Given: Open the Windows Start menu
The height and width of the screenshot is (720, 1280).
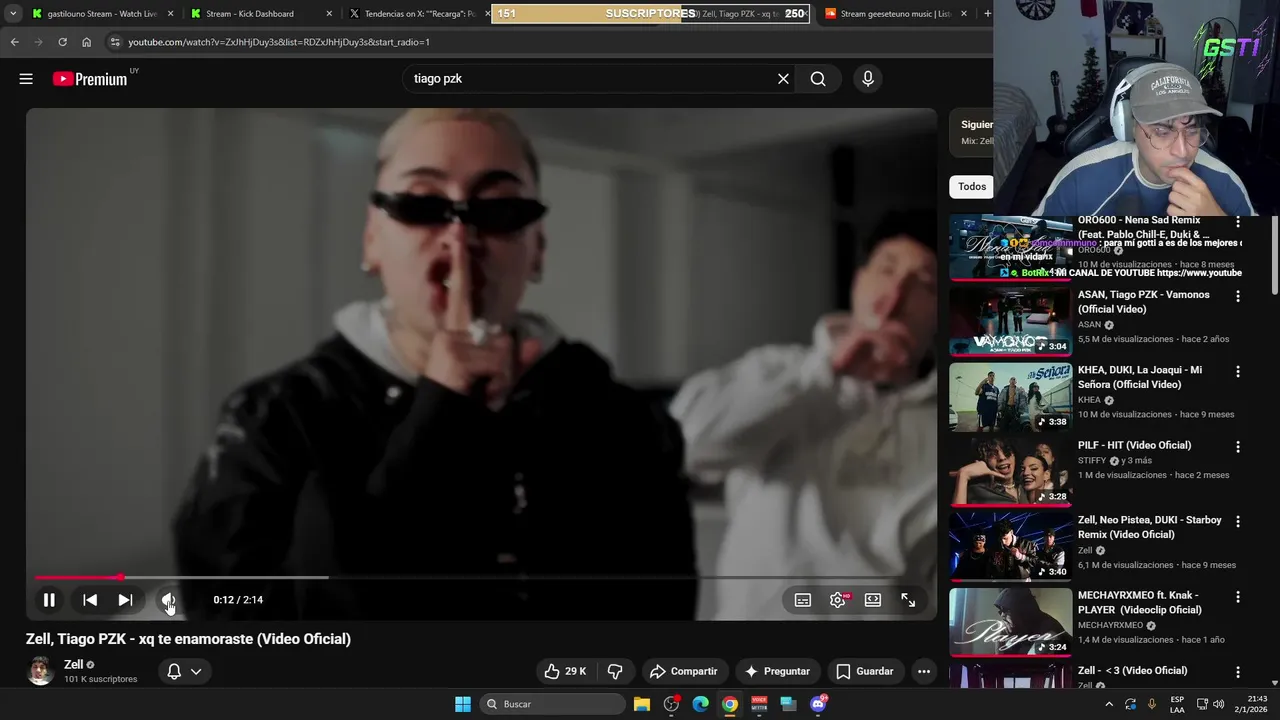Looking at the screenshot, I should [463, 704].
